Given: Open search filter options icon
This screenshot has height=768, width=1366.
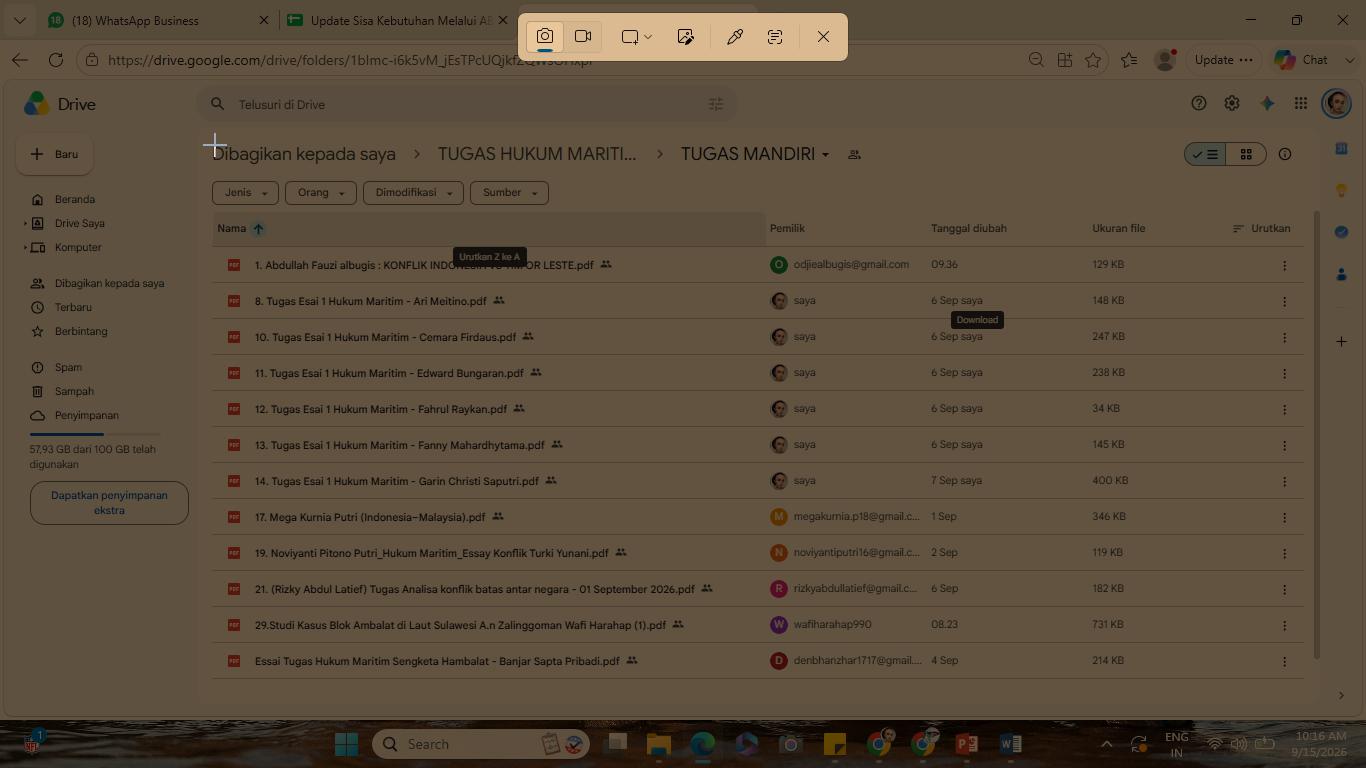Looking at the screenshot, I should 716,104.
